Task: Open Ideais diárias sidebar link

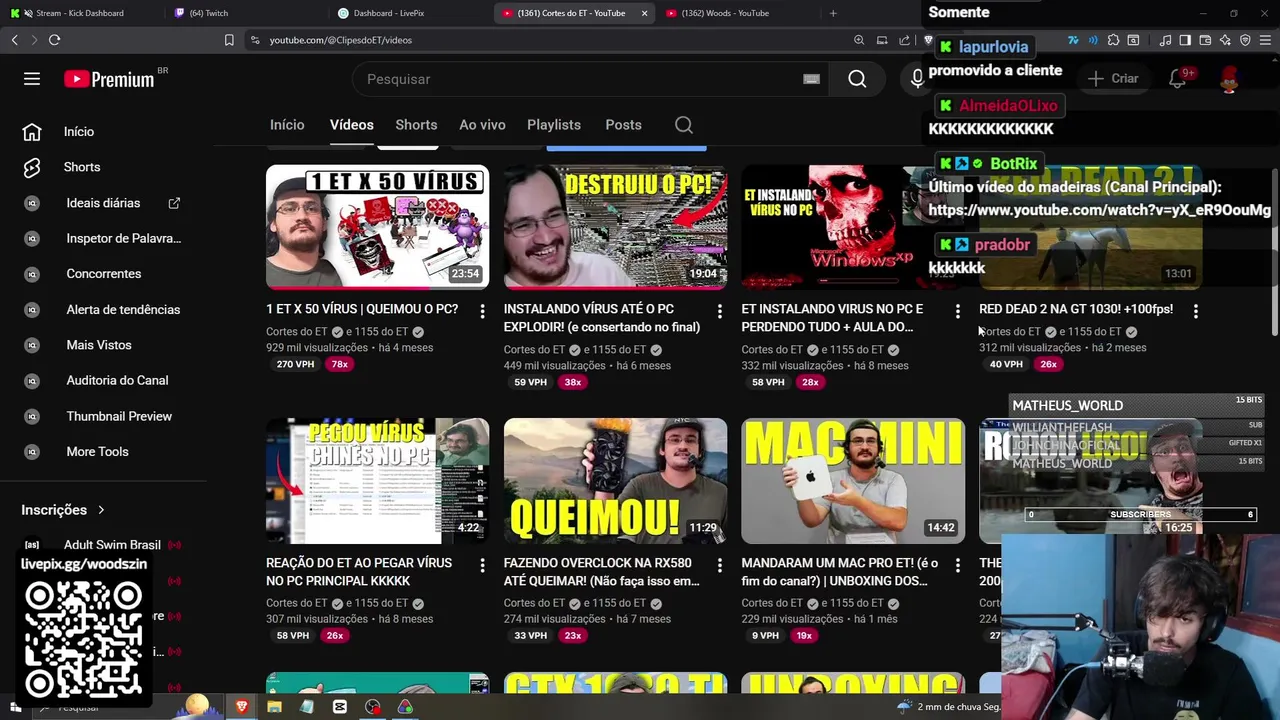Action: pos(105,203)
